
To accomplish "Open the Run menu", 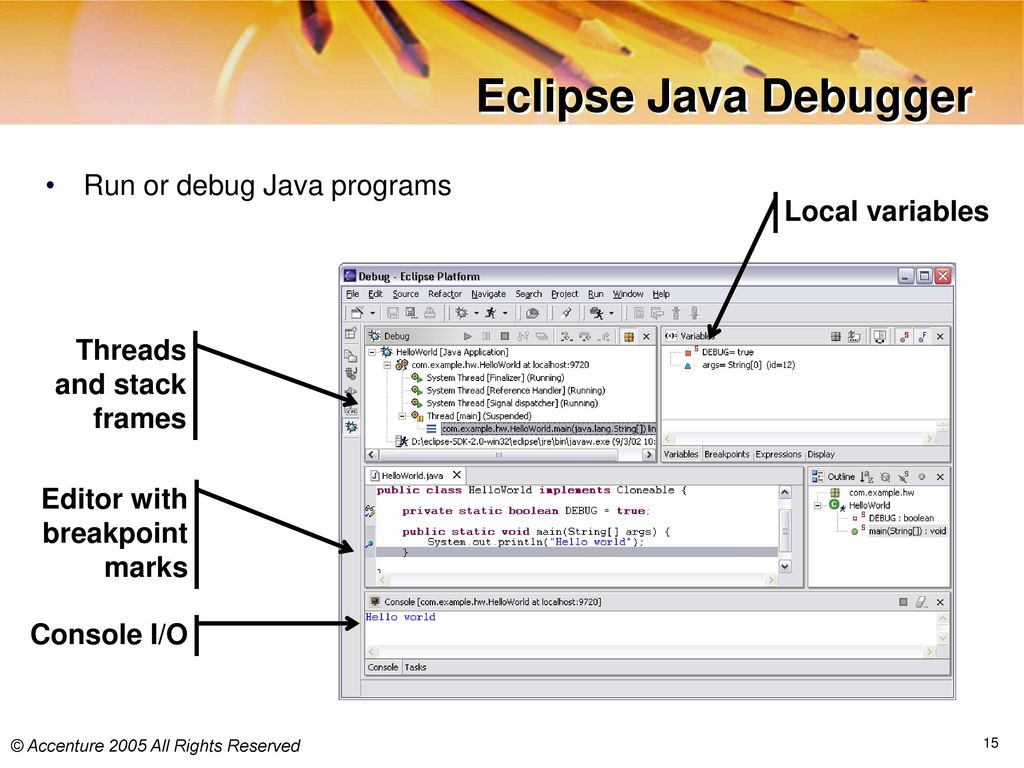I will click(596, 294).
